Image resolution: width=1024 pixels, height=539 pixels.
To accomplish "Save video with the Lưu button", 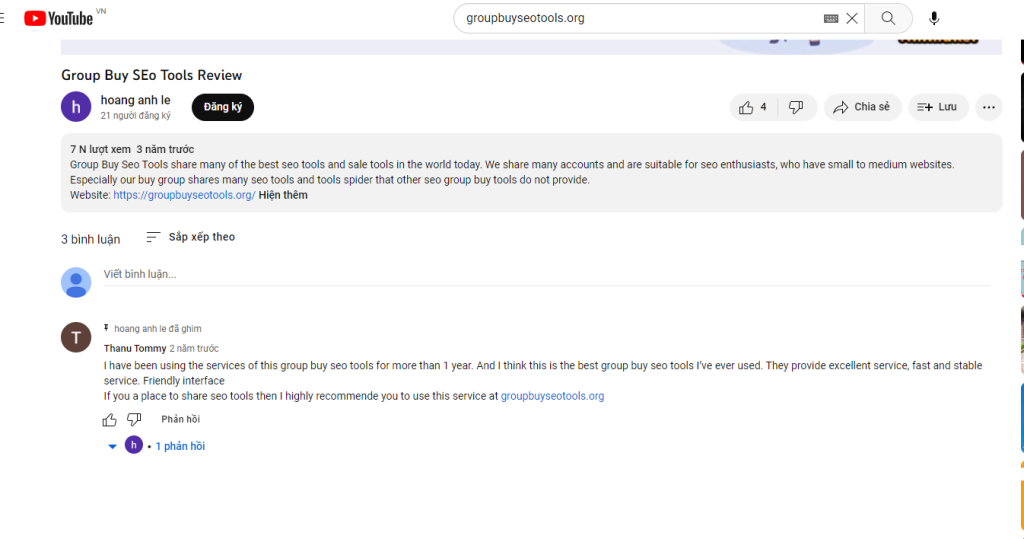I will (938, 107).
